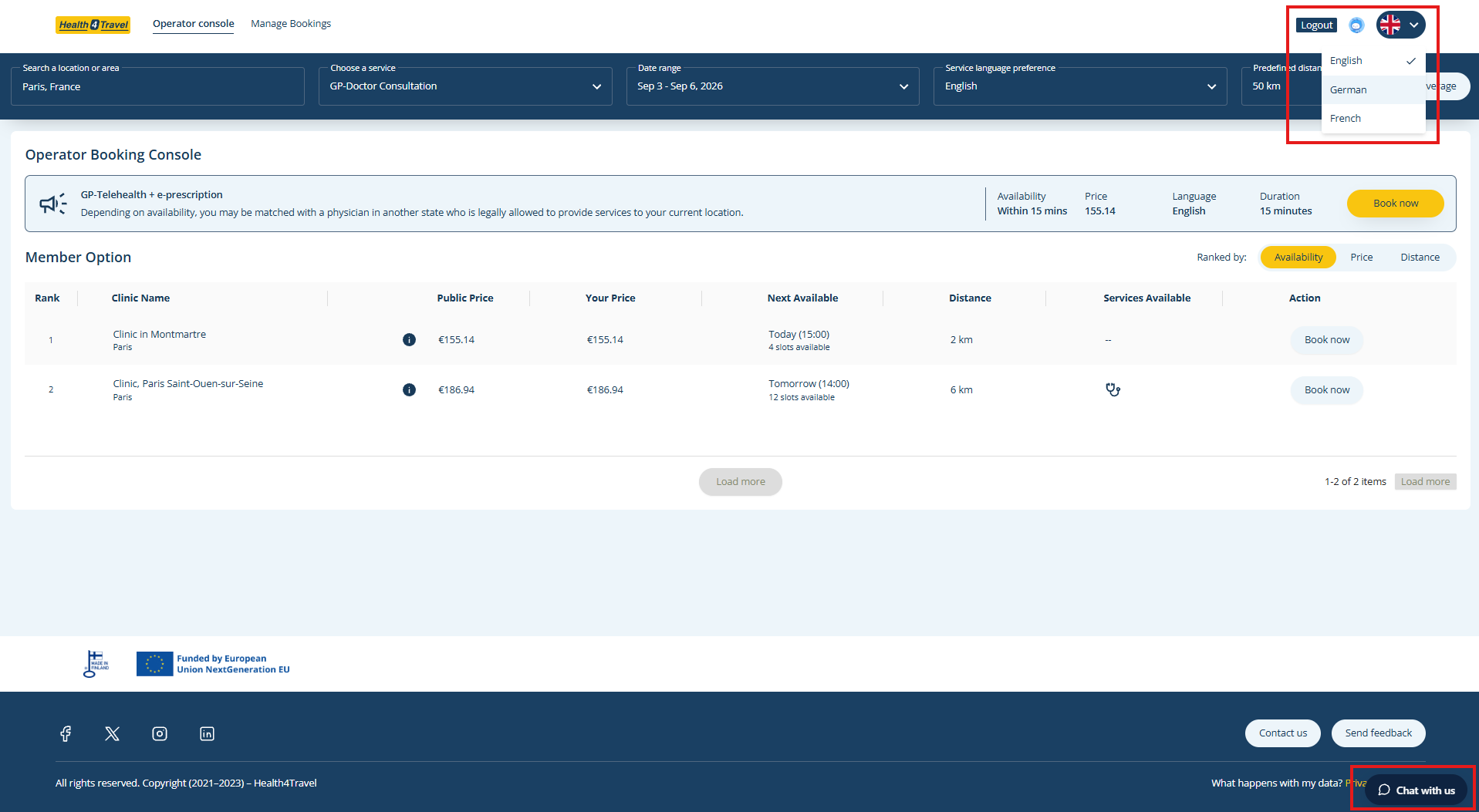This screenshot has width=1479, height=812.
Task: Open the X (Twitter) icon
Action: click(x=113, y=733)
